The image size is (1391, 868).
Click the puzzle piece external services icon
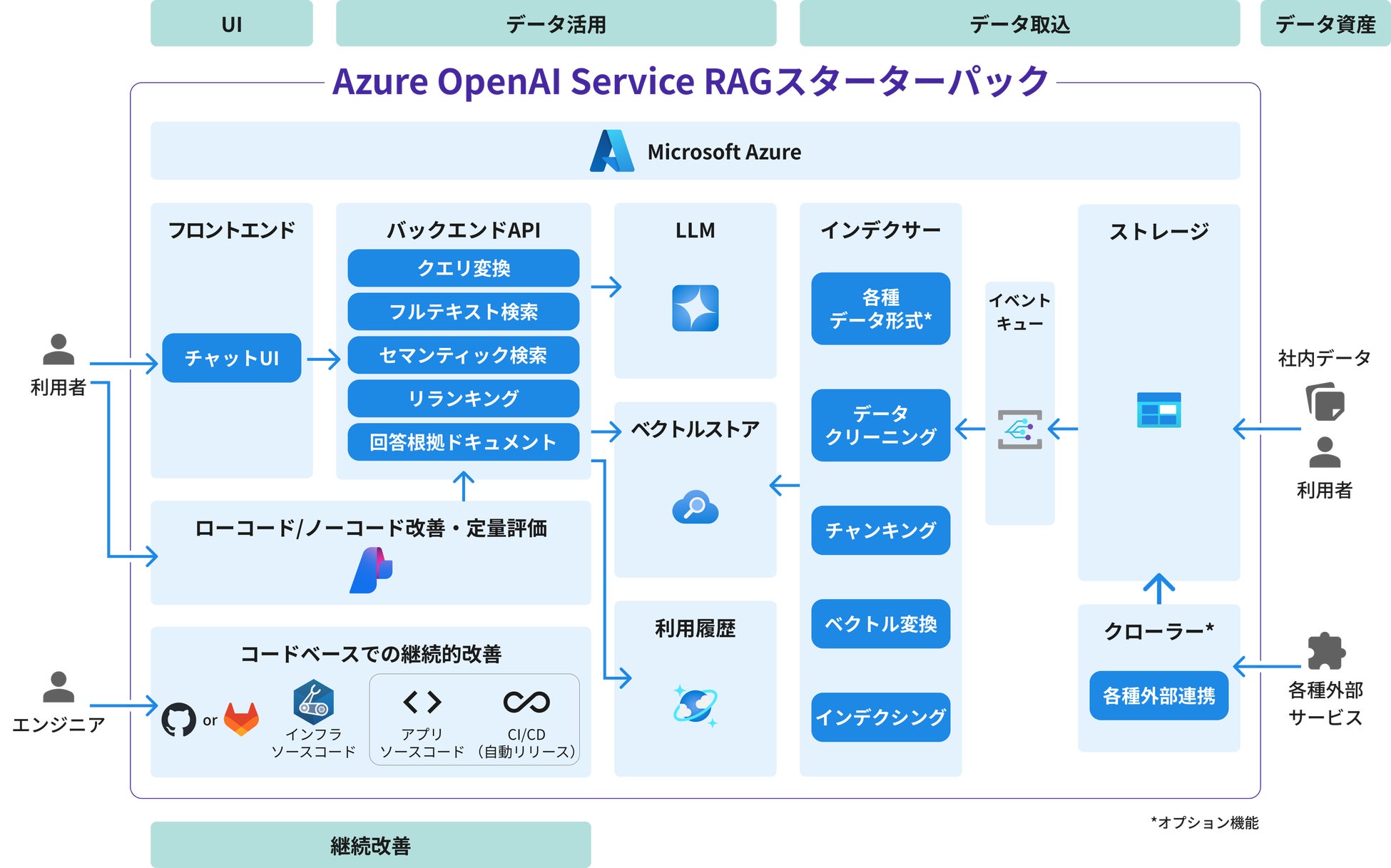1325,651
